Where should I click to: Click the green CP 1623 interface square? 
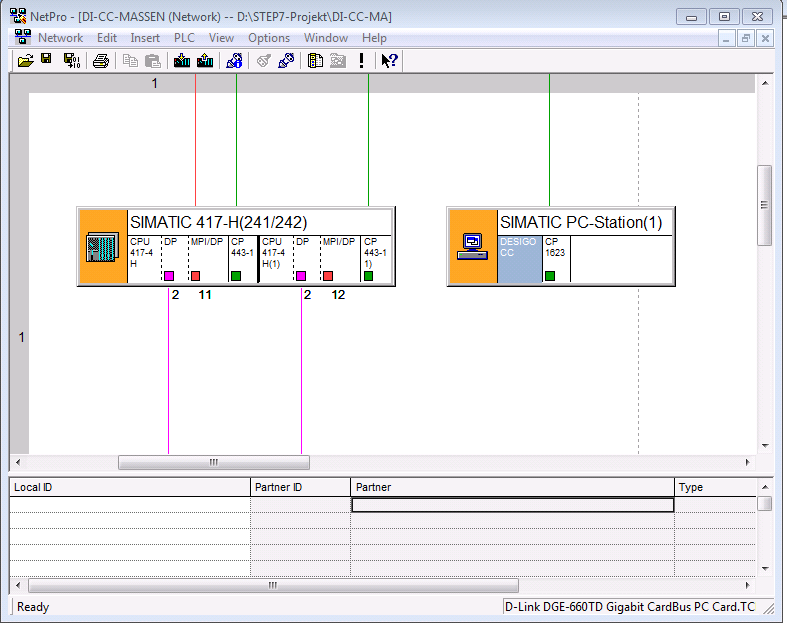(550, 276)
